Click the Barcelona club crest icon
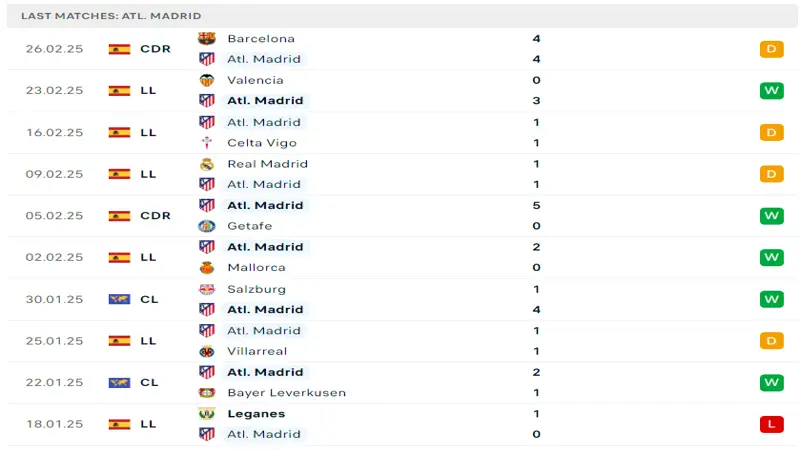The width and height of the screenshot is (800, 450). [207, 38]
